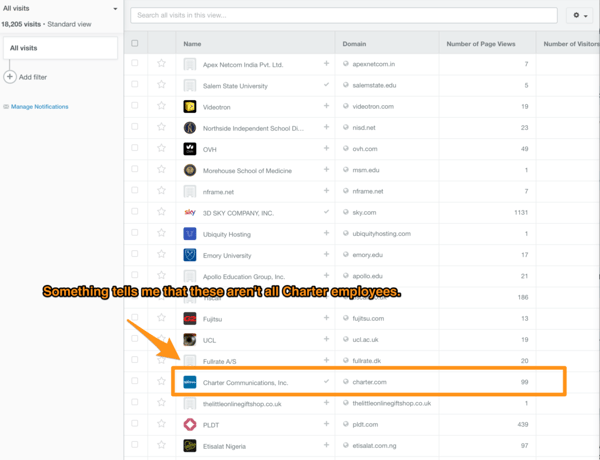Select the All visits filter item
Image resolution: width=600 pixels, height=460 pixels.
60,48
